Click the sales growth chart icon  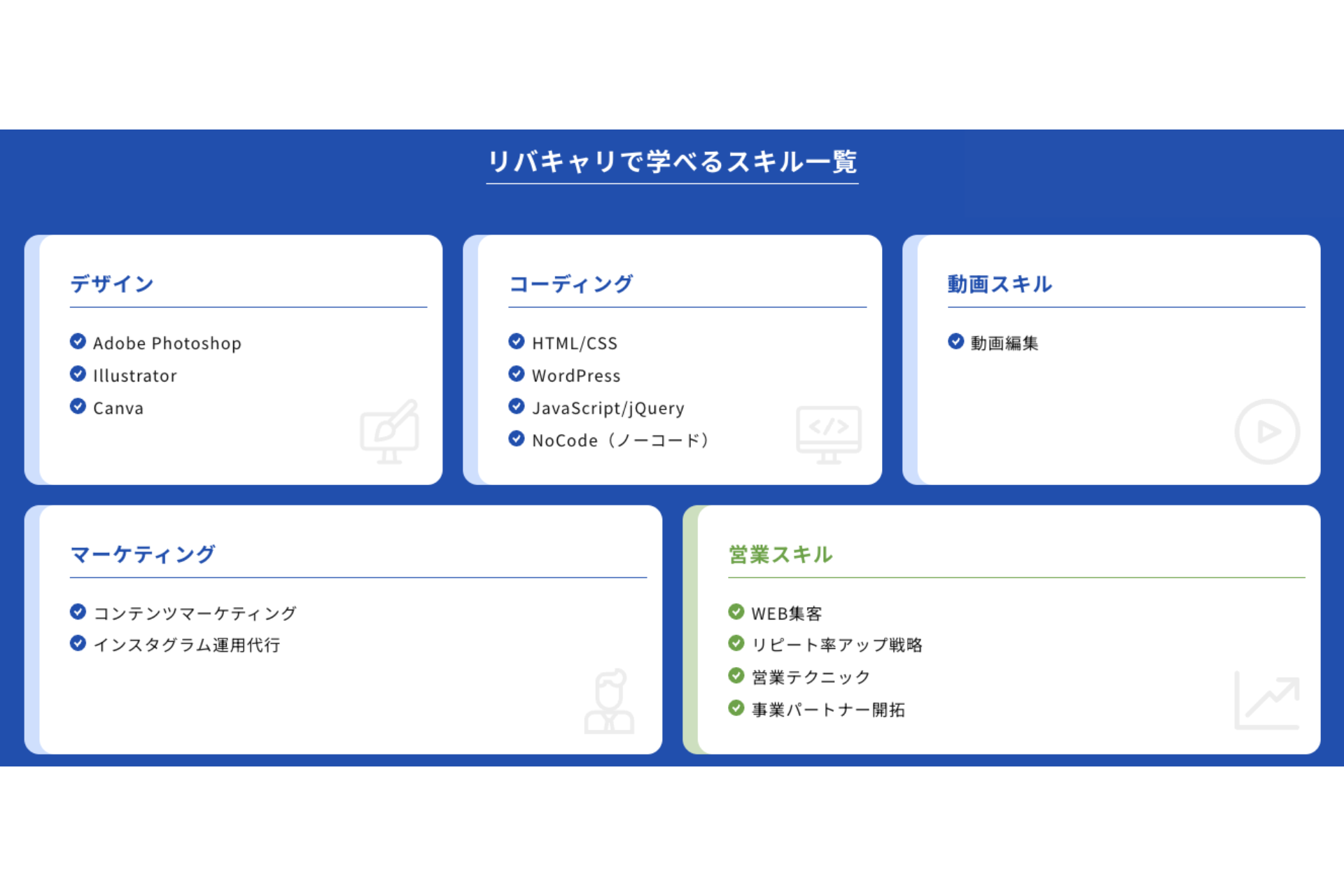(1267, 700)
